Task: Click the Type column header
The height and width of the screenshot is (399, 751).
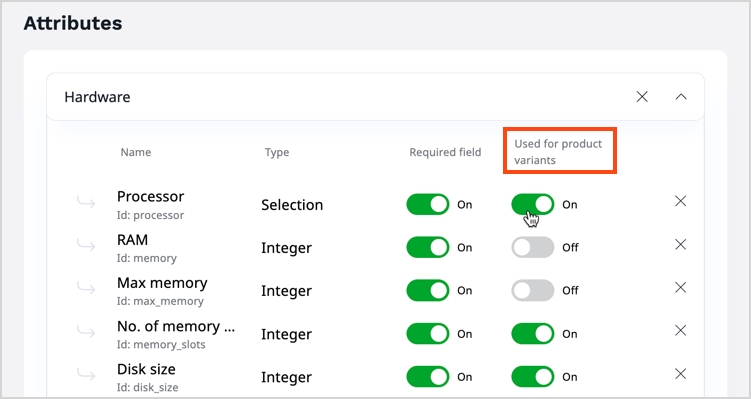Action: pos(277,153)
